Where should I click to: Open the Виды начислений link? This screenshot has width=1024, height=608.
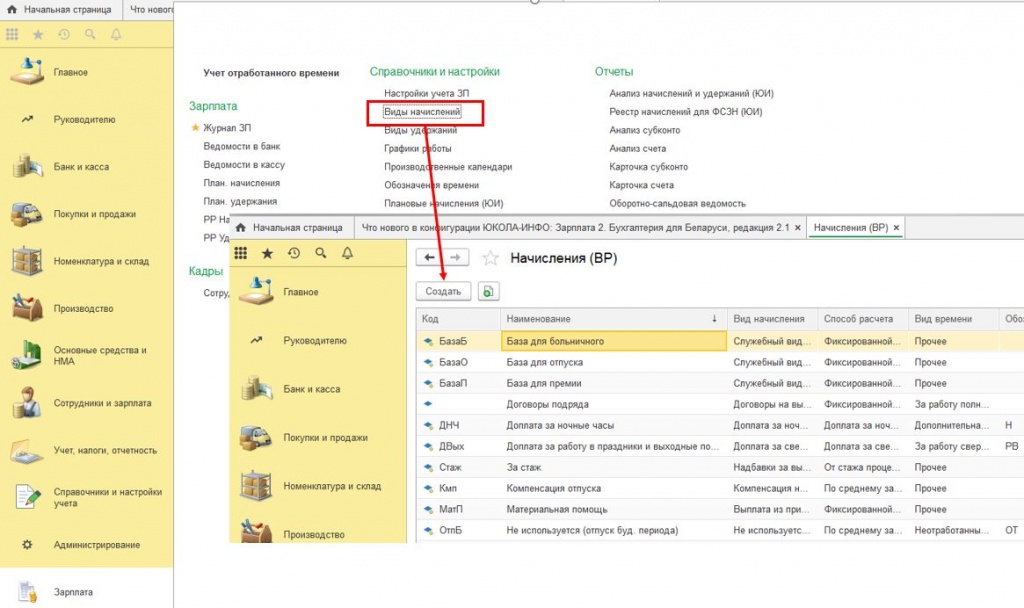[x=422, y=112]
